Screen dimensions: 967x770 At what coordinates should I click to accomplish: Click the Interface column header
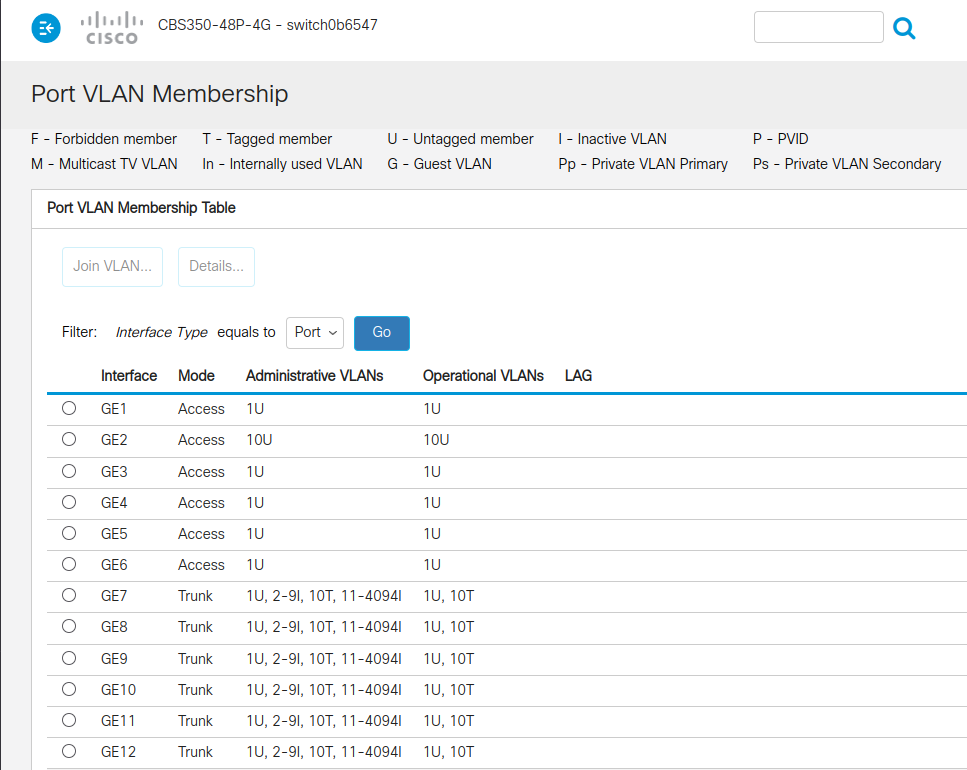pyautogui.click(x=129, y=376)
